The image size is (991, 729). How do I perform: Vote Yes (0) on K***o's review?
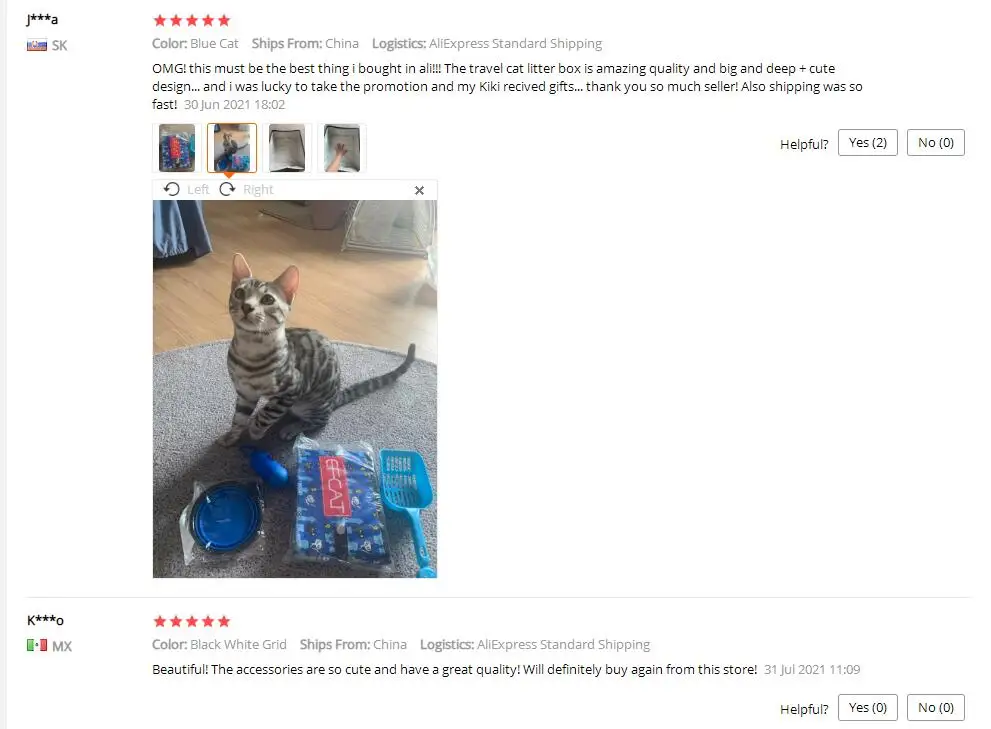[x=868, y=708]
